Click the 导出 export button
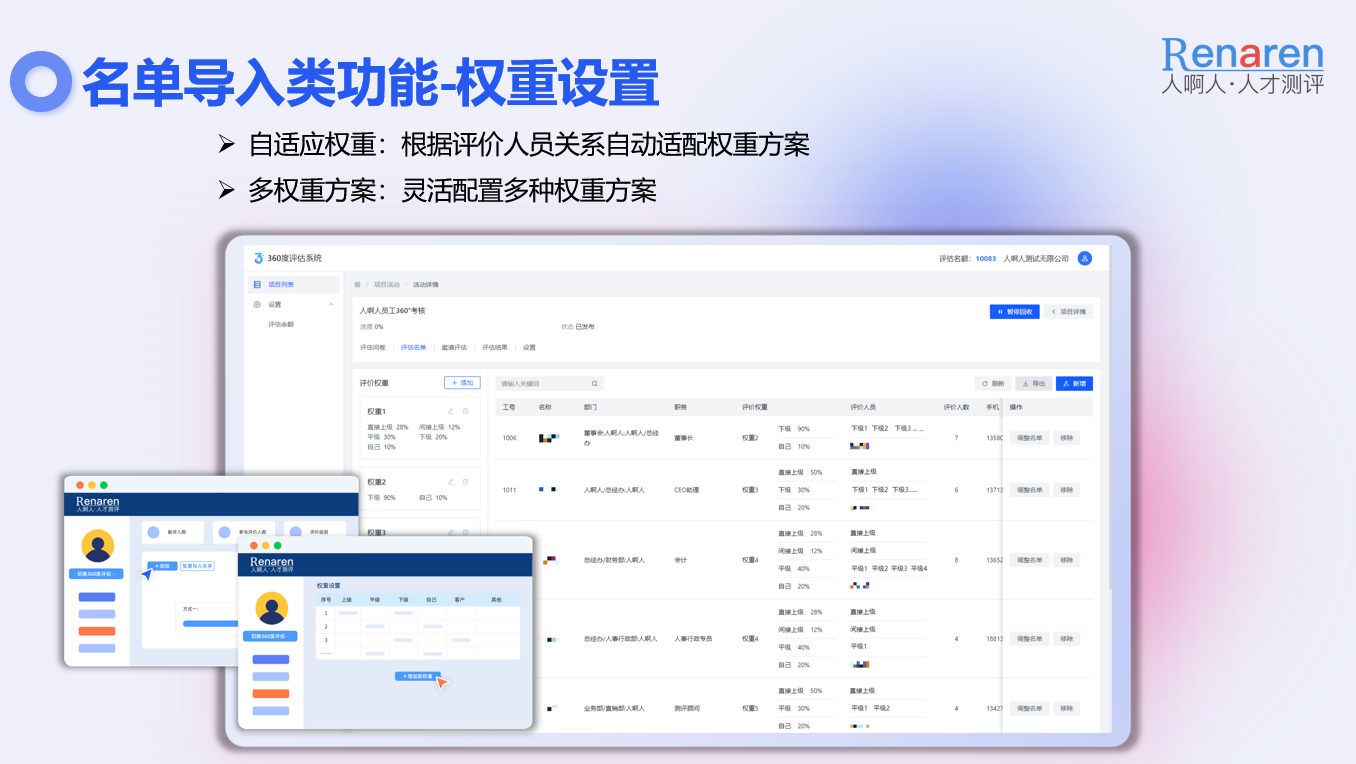 [1034, 384]
